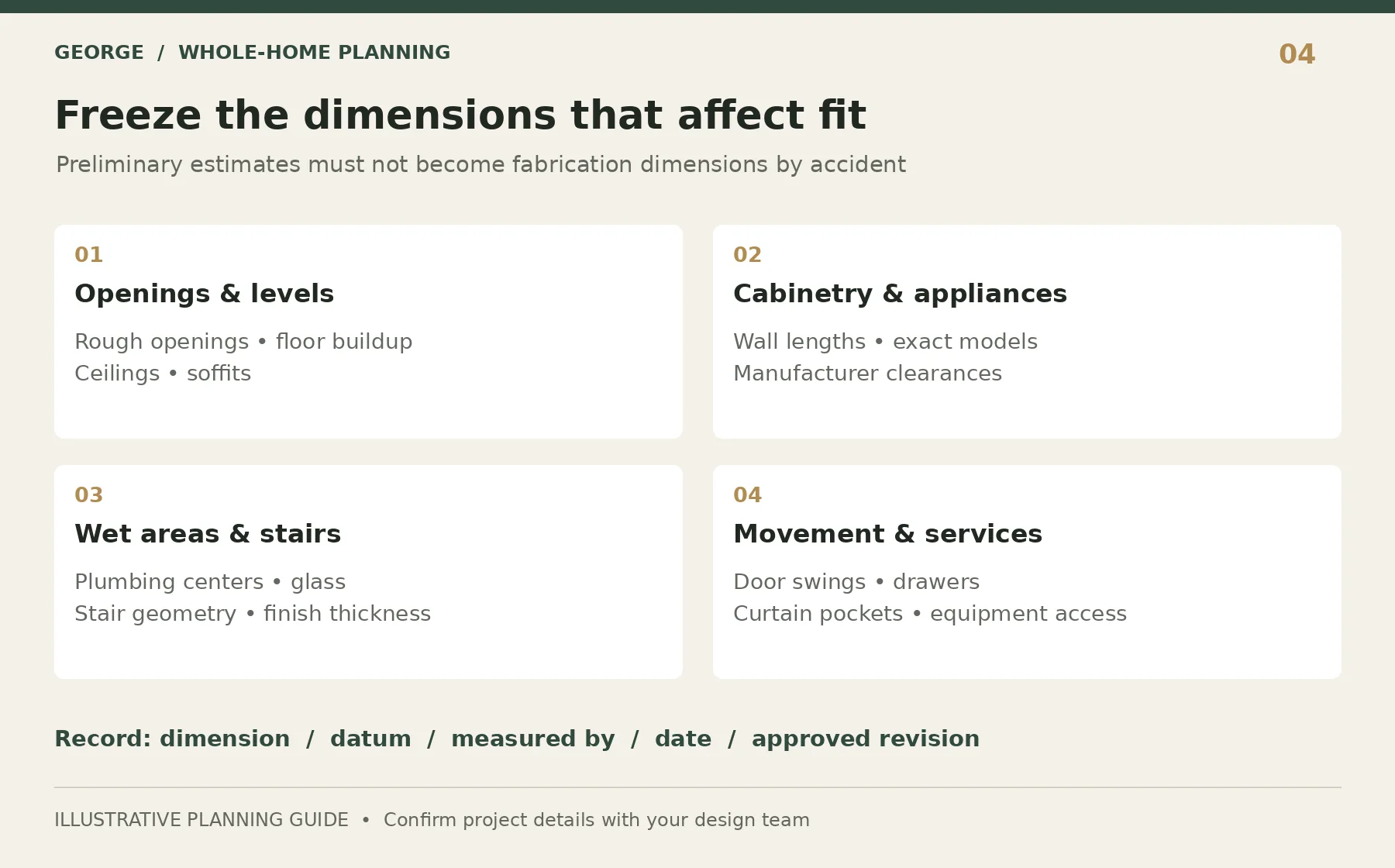The height and width of the screenshot is (868, 1395).
Task: Click the word 'datum' in record line
Action: point(370,739)
